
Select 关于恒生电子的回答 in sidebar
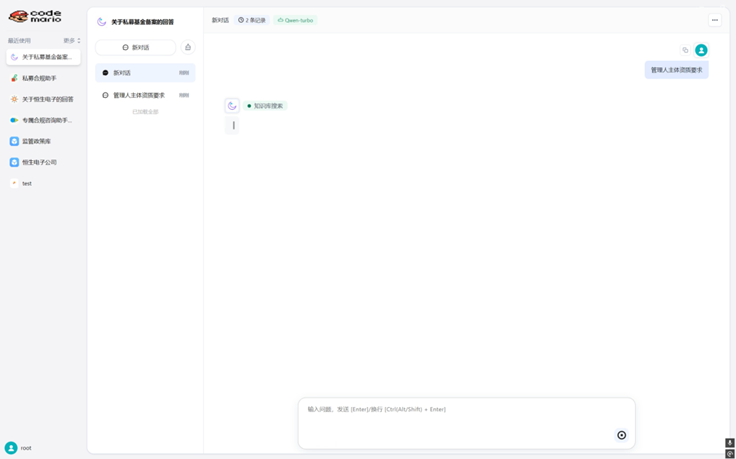(x=43, y=99)
